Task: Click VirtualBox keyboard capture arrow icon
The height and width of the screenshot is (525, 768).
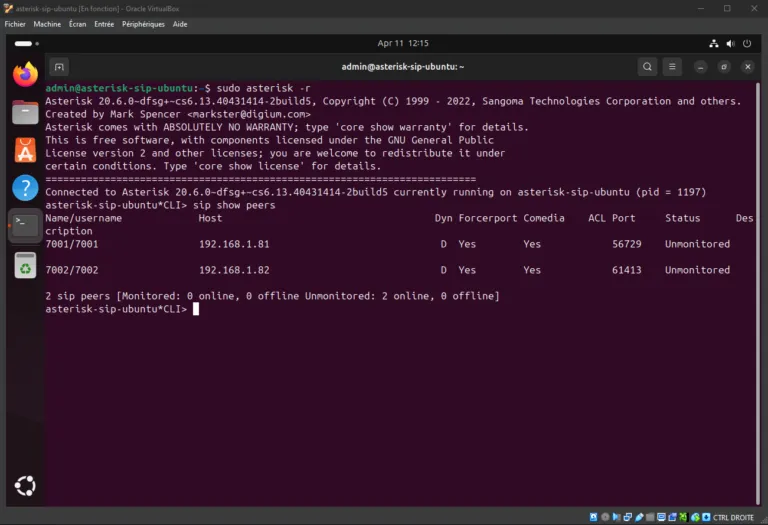Action: pyautogui.click(x=706, y=517)
